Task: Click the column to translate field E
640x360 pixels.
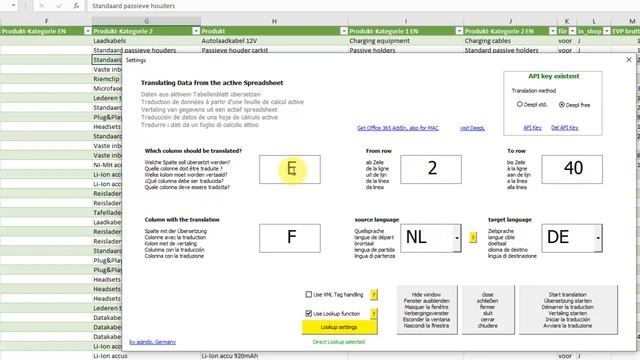Action: (x=290, y=169)
